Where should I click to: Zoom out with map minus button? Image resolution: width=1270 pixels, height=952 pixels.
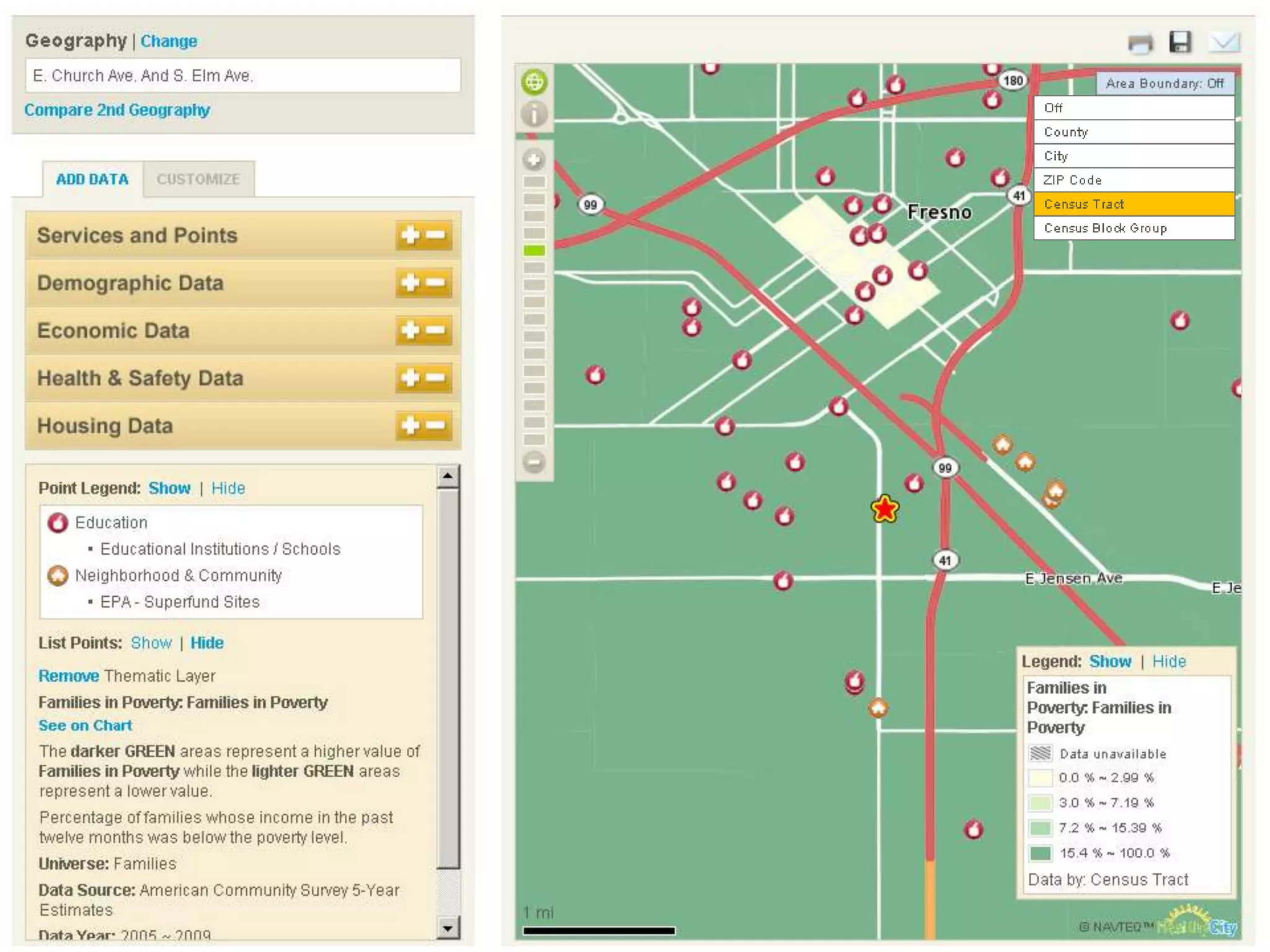(x=533, y=462)
